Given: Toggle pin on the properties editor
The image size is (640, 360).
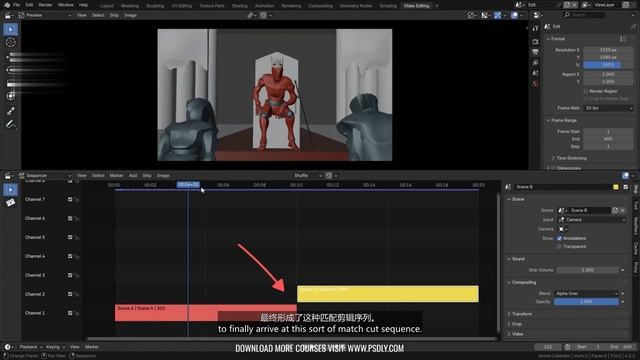Looking at the screenshot, I should click(633, 27).
